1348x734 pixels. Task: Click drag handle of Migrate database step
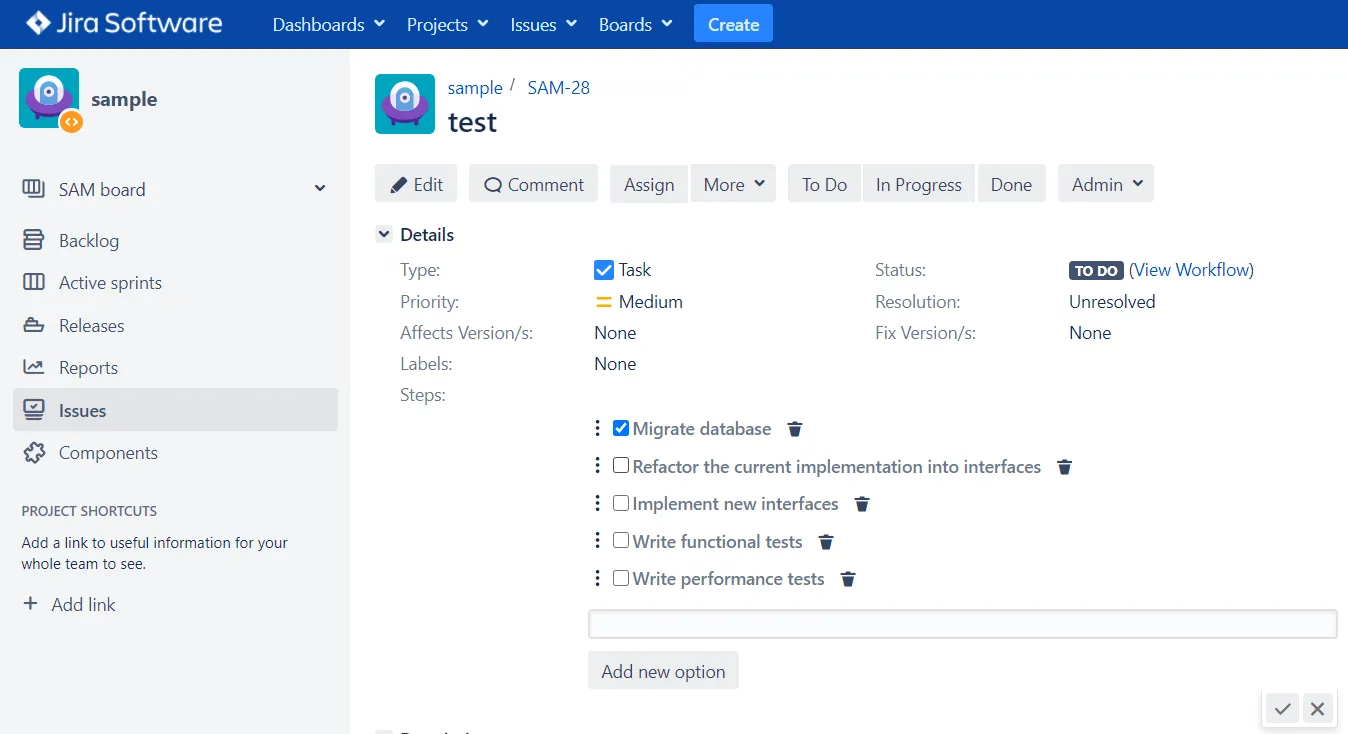(597, 428)
